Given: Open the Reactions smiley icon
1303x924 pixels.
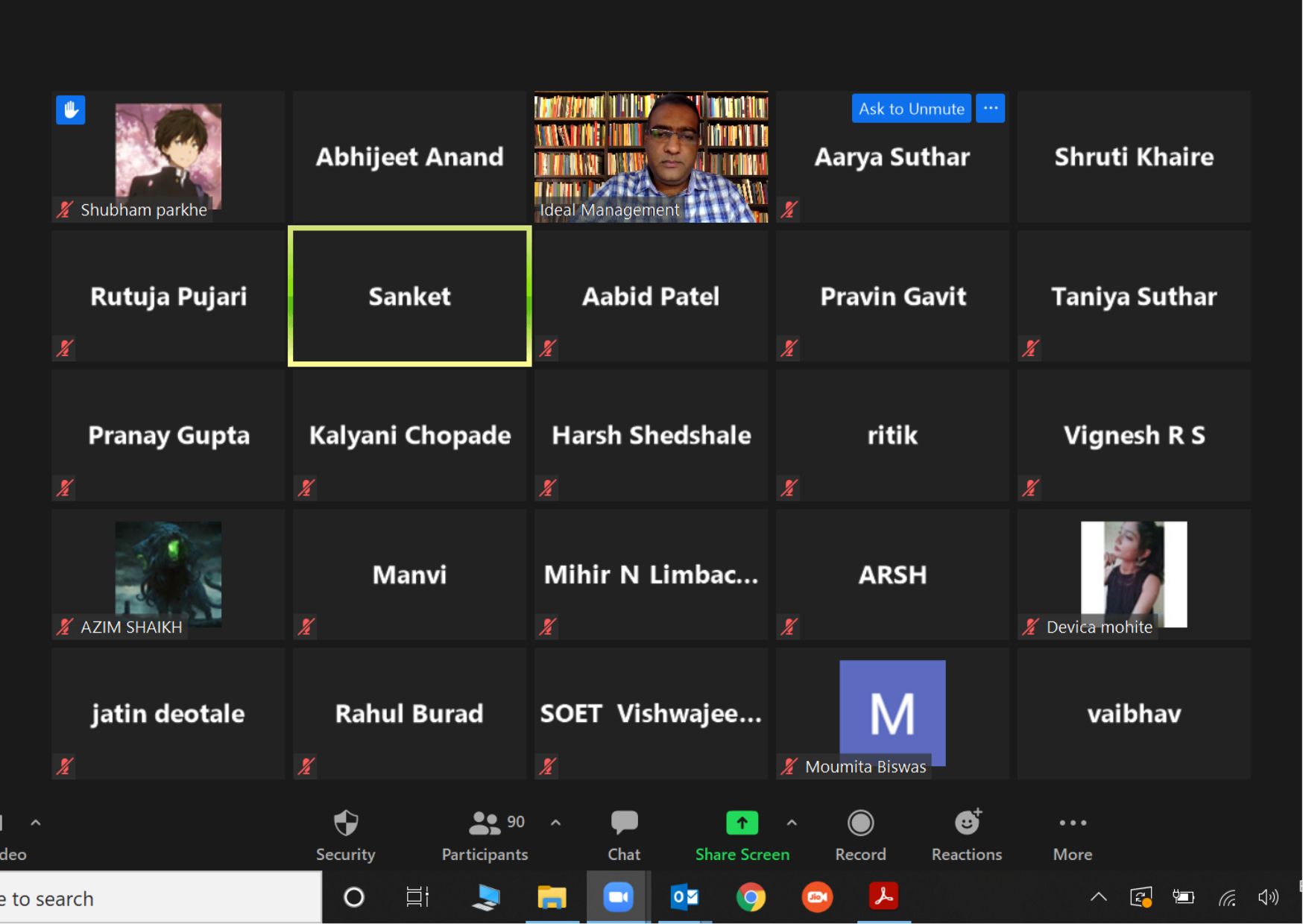Looking at the screenshot, I should [968, 822].
